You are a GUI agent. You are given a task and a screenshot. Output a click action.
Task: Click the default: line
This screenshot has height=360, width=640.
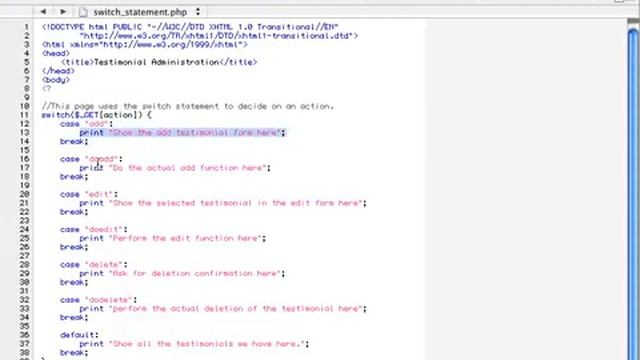pos(79,335)
